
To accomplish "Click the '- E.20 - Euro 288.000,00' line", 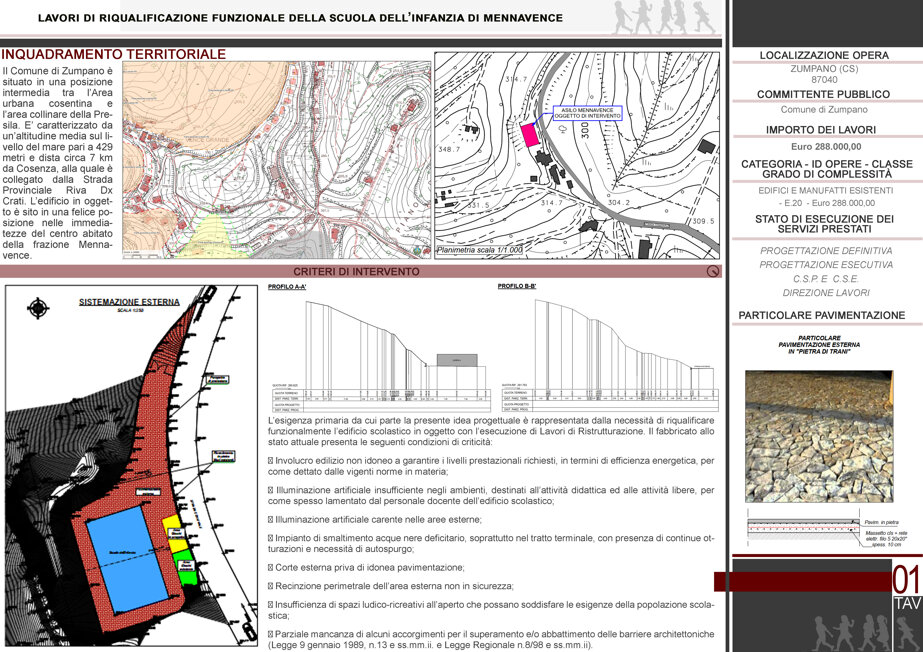I will (x=825, y=203).
